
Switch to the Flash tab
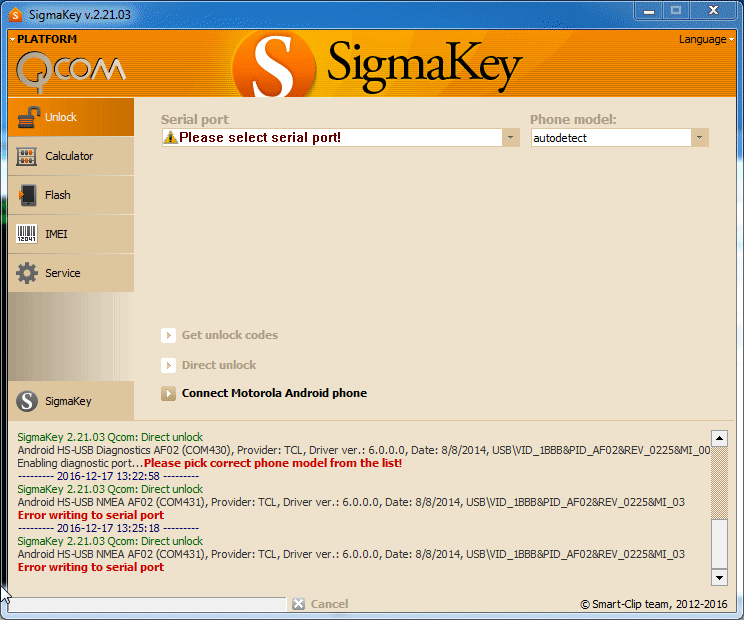(71, 195)
